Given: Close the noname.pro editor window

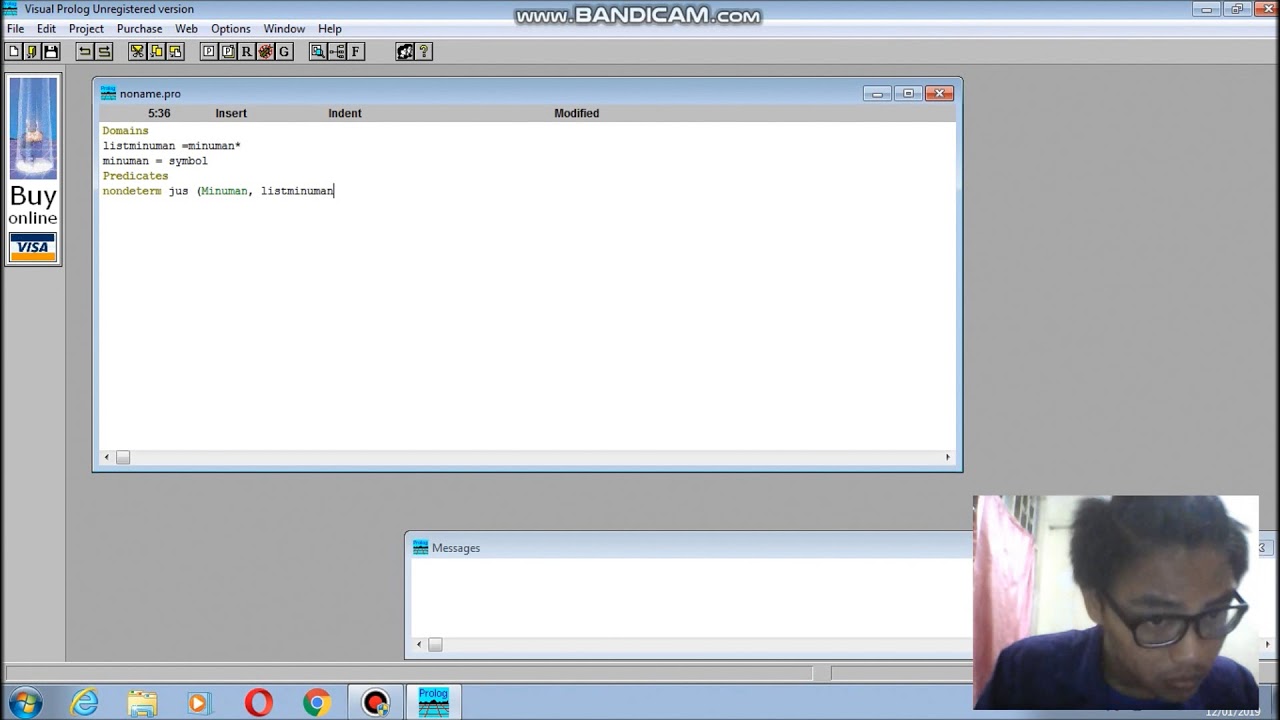Looking at the screenshot, I should tap(939, 93).
